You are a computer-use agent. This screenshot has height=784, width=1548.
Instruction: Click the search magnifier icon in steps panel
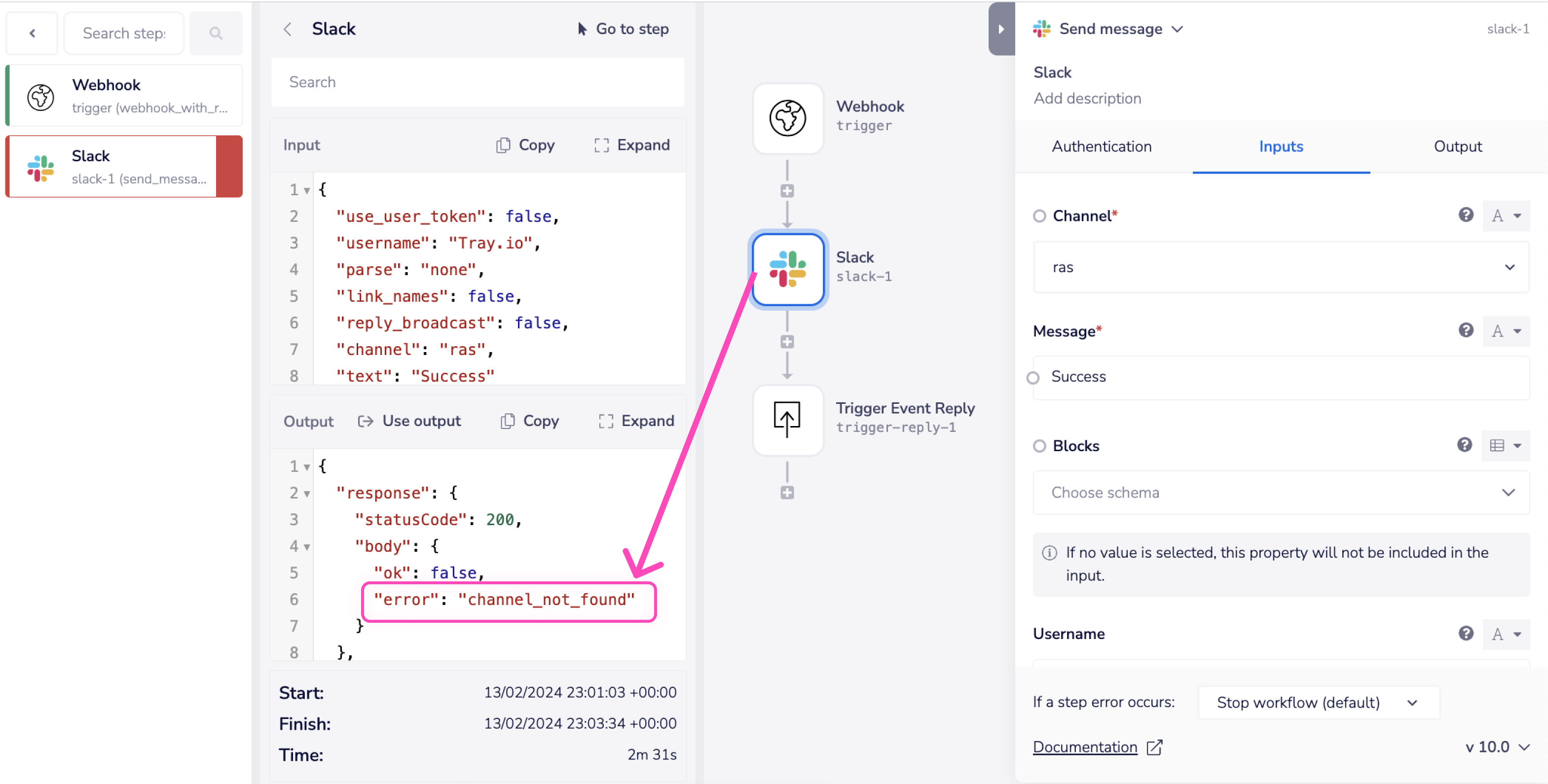tap(216, 34)
